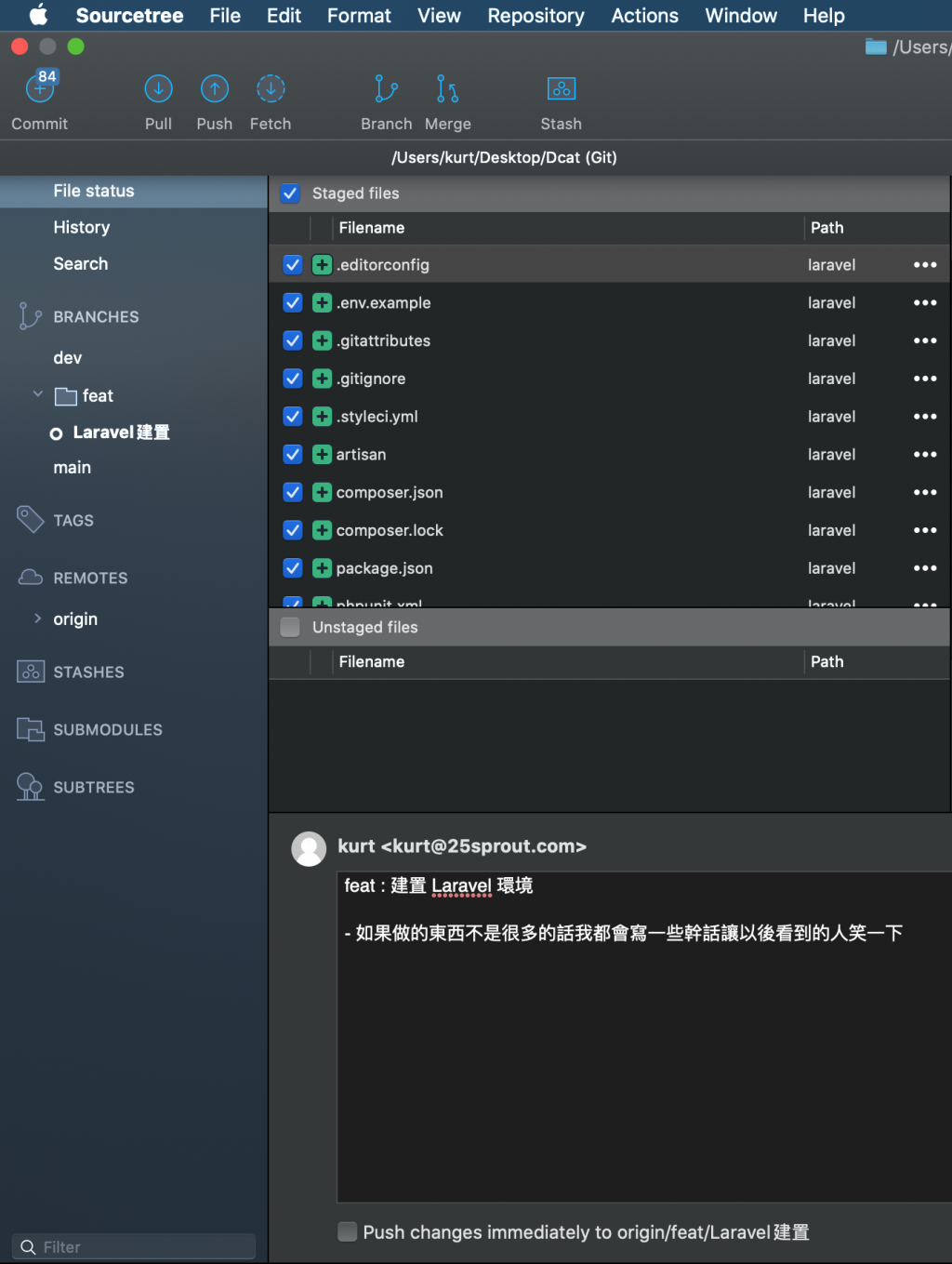Open options menu for package.json
The height and width of the screenshot is (1264, 952).
[925, 568]
